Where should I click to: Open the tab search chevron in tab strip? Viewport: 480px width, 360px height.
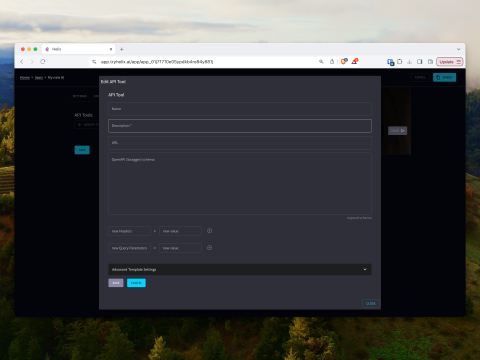[459, 49]
